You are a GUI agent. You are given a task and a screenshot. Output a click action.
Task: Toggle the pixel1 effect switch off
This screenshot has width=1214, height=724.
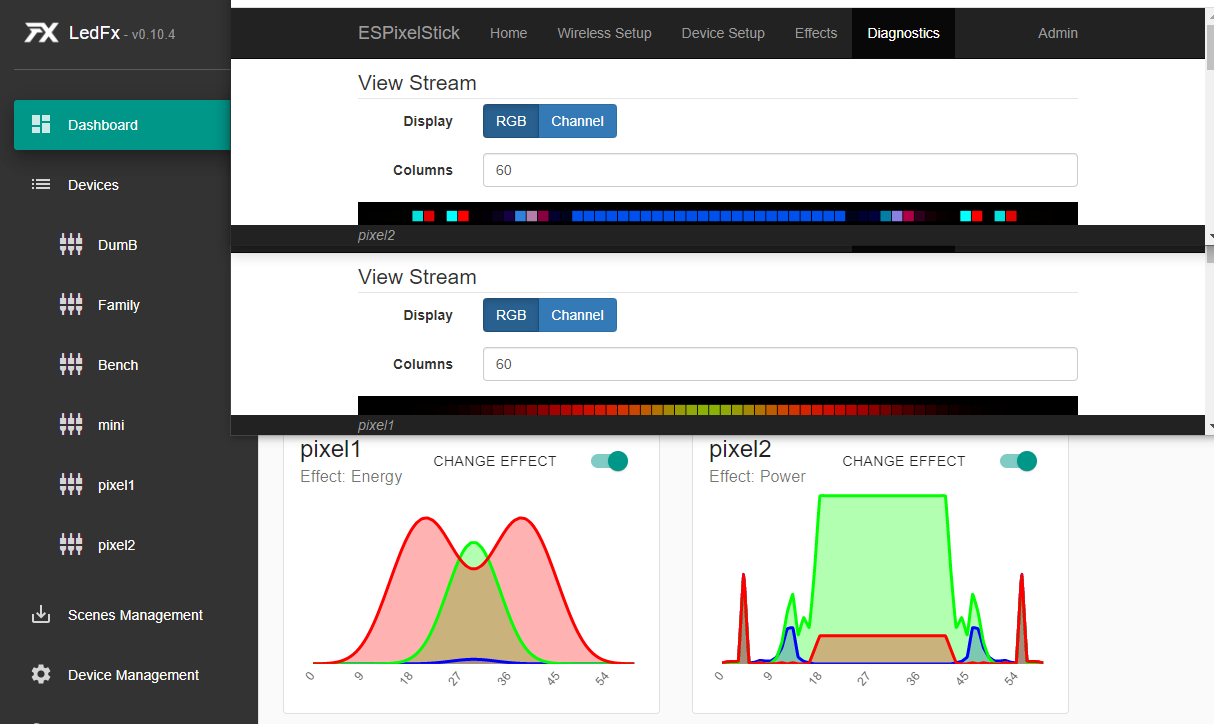pos(609,461)
